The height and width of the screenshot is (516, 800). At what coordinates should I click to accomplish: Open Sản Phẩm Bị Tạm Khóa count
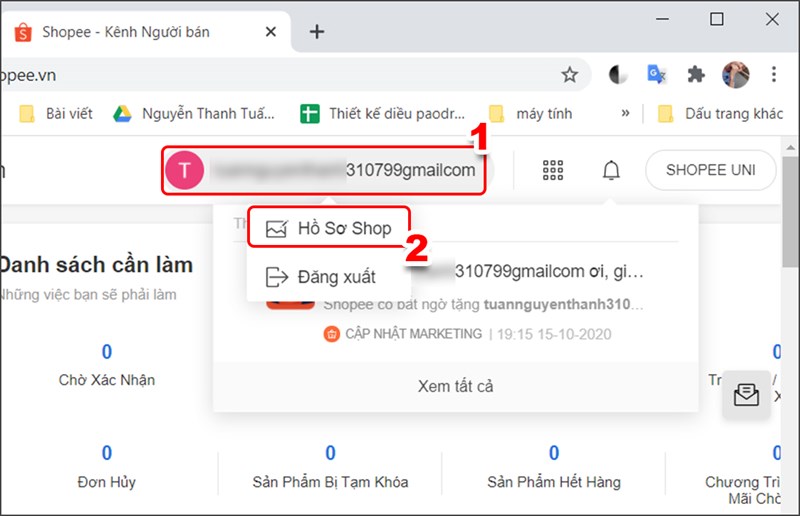coord(330,466)
